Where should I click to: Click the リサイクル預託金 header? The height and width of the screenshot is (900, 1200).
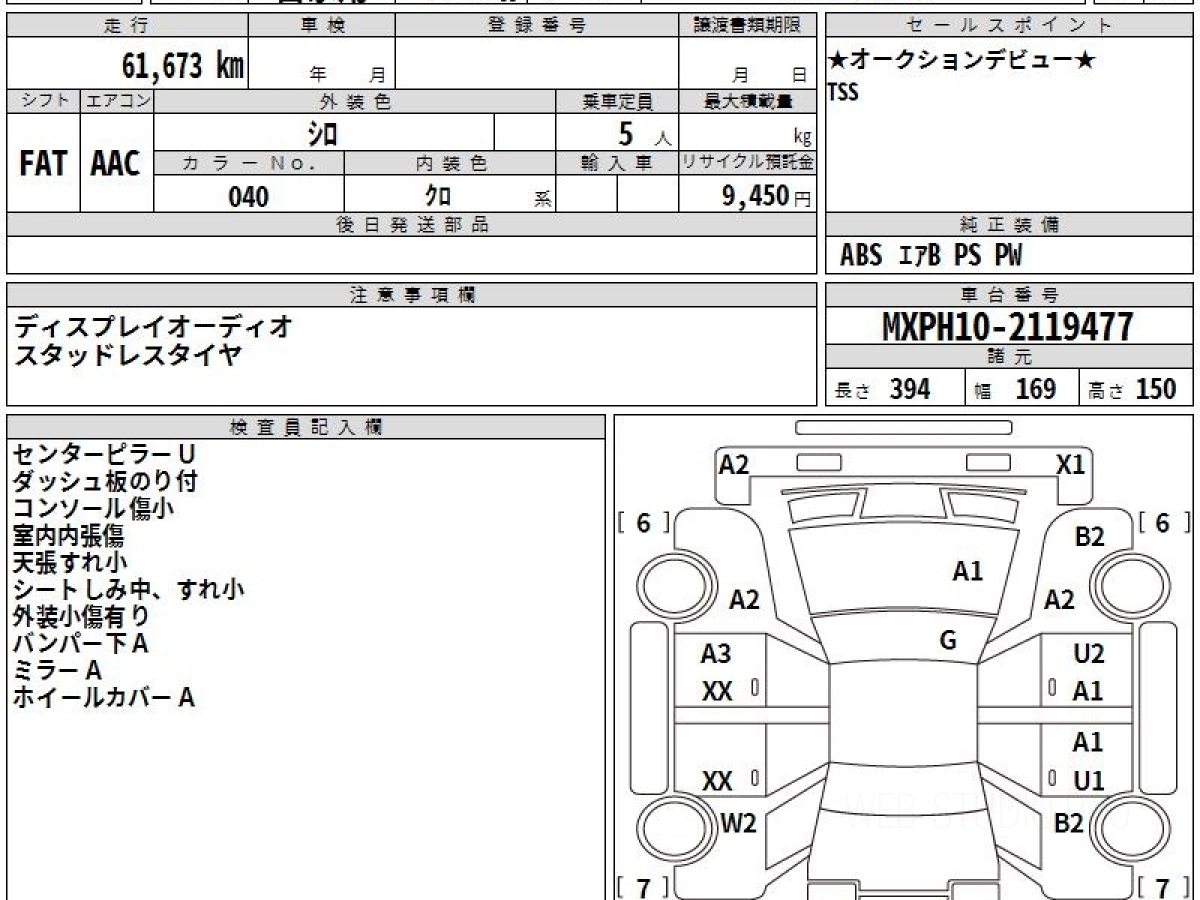[x=747, y=163]
